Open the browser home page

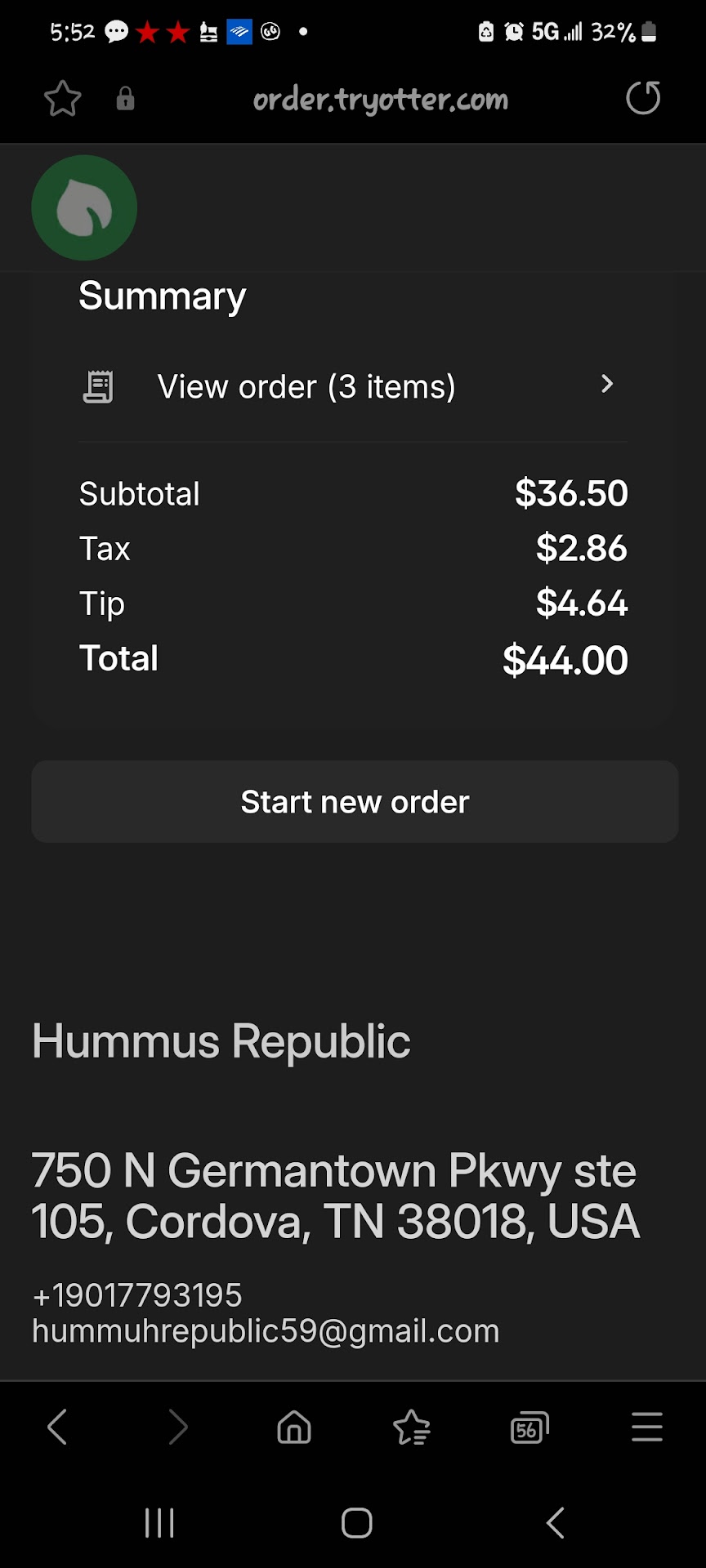click(x=294, y=1428)
